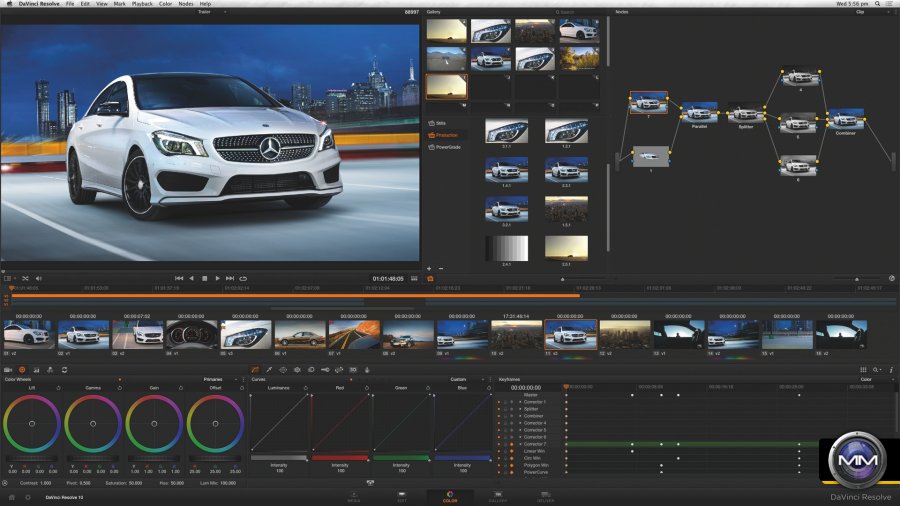Screen dimensions: 900x506
Task: Select the Splitter node in node graph
Action: click(745, 115)
